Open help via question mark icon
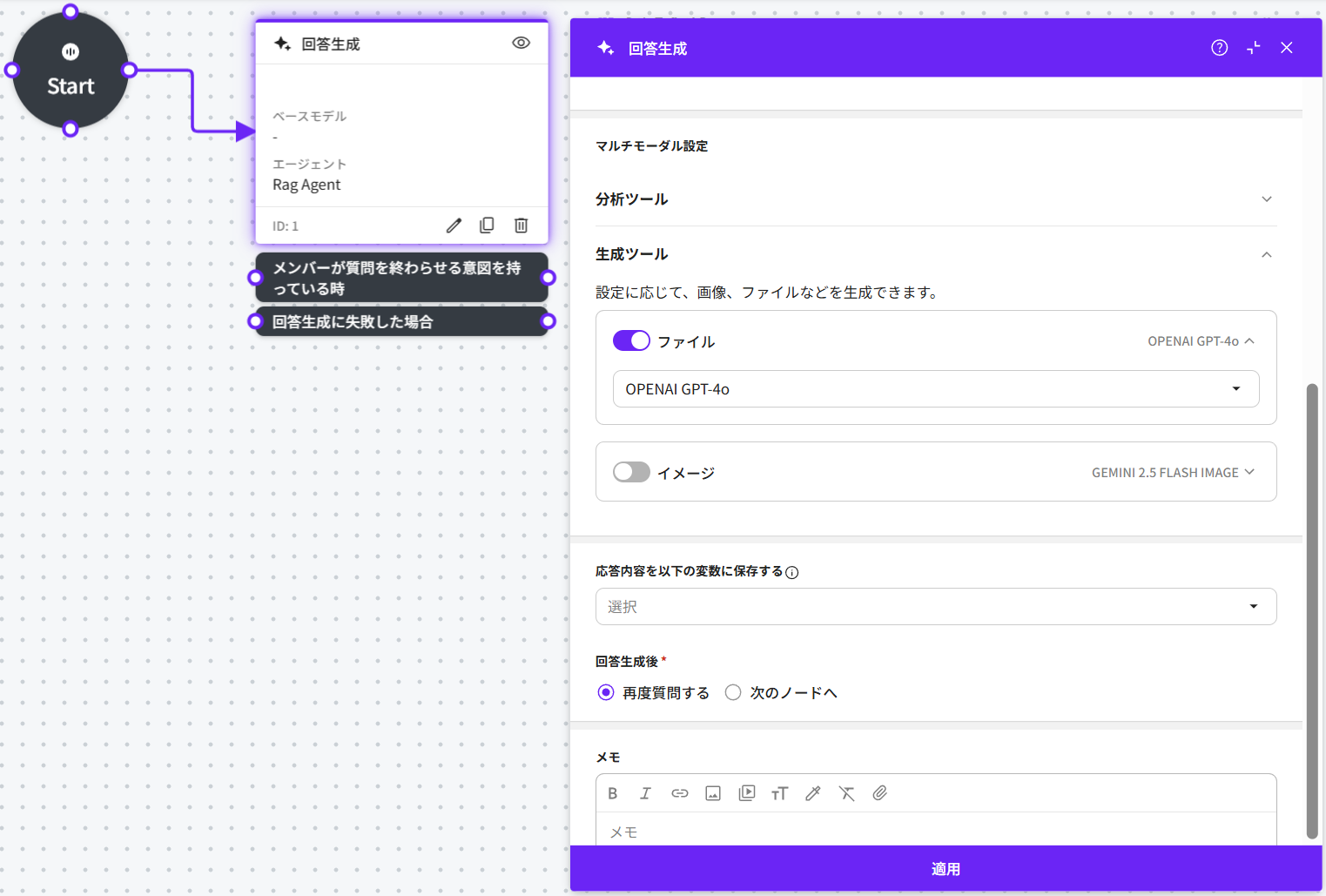This screenshot has height=896, width=1326. 1219,48
